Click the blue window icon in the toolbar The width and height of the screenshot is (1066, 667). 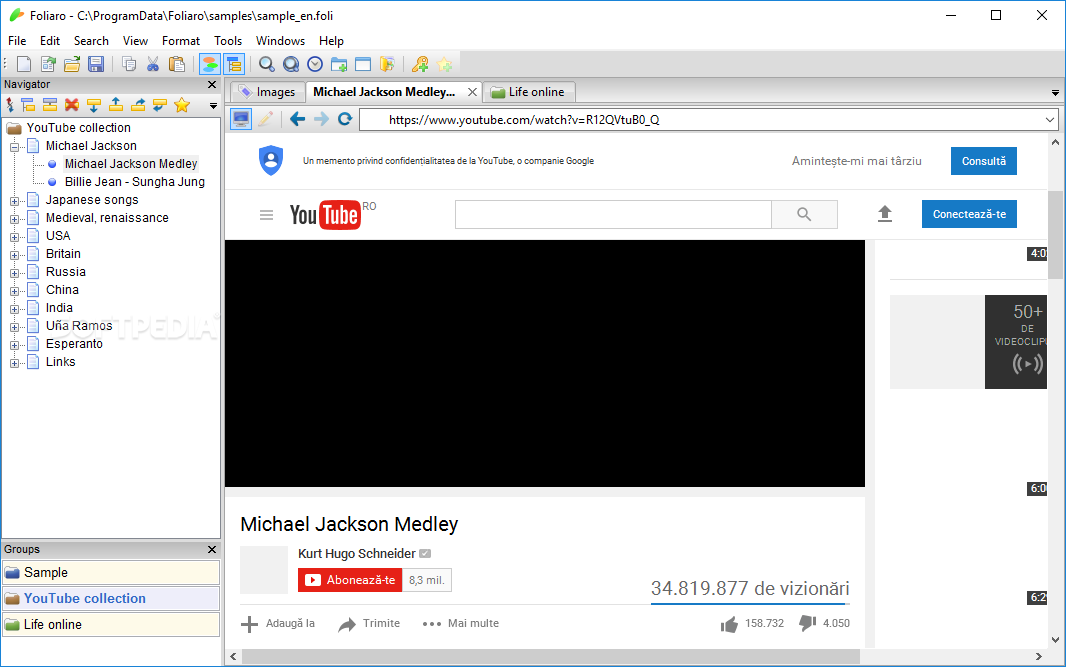tap(363, 64)
